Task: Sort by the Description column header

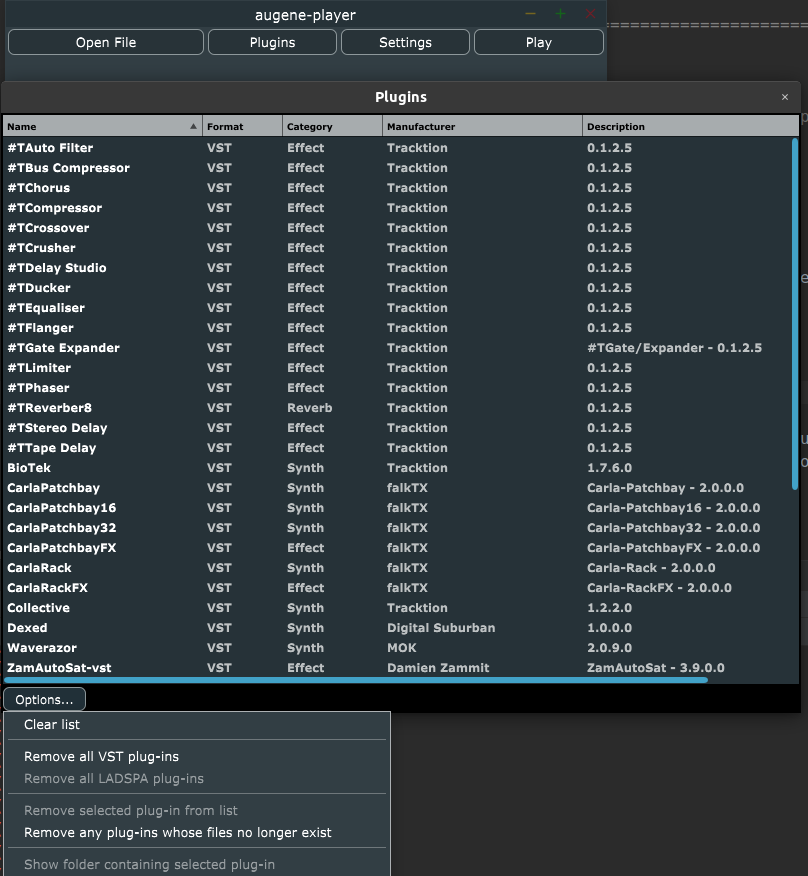Action: [691, 127]
